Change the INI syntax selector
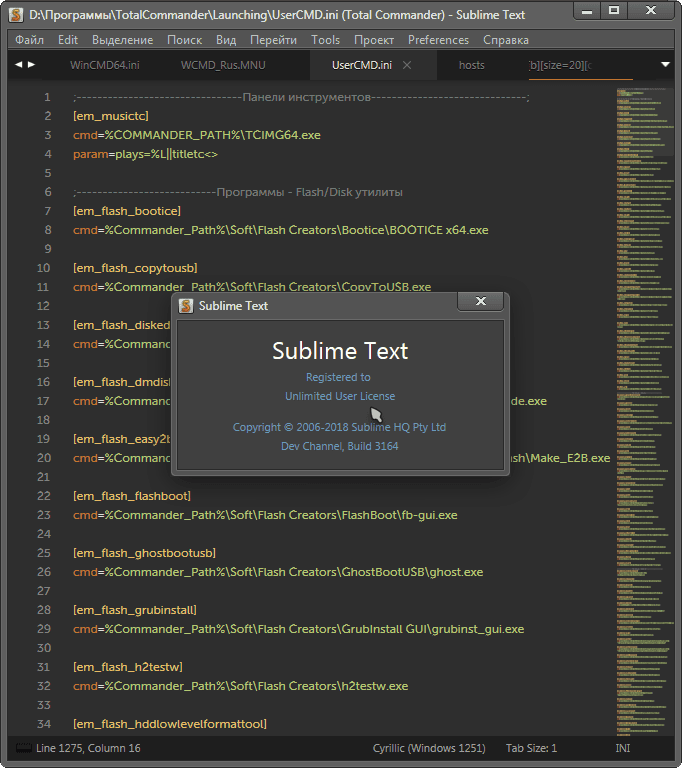 623,748
